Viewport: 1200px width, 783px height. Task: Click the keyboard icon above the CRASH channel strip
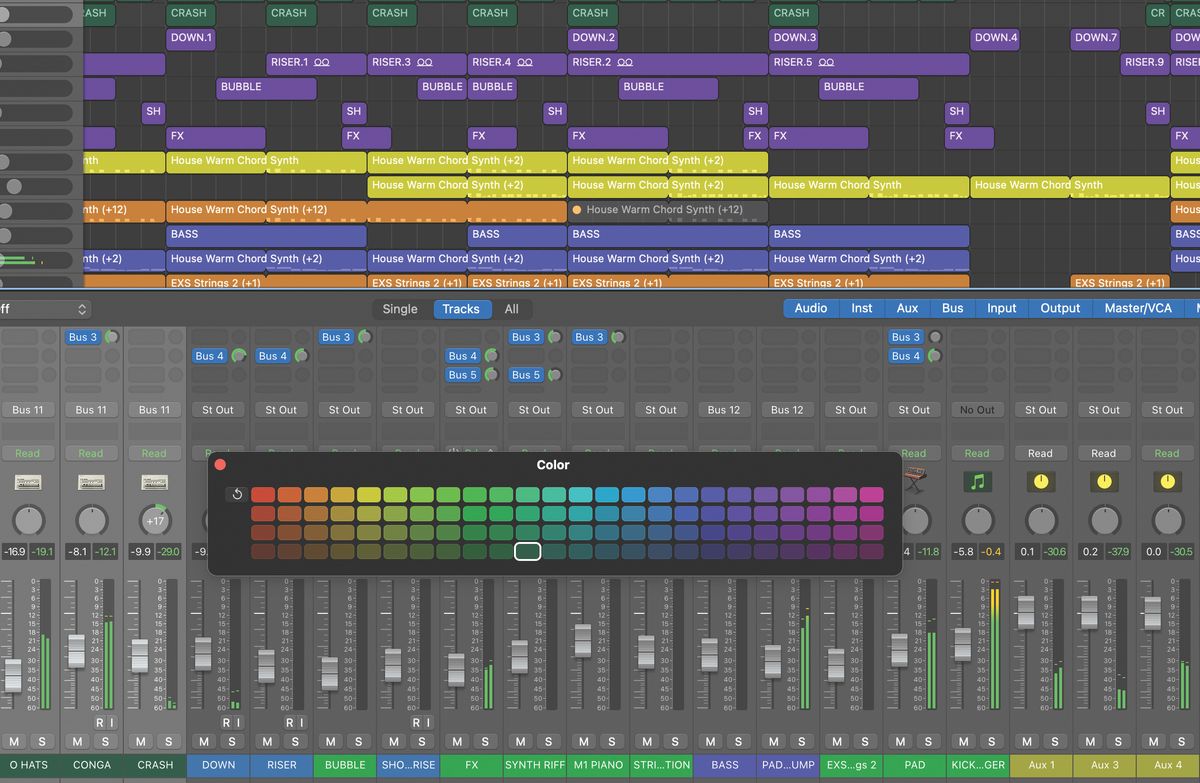155,482
